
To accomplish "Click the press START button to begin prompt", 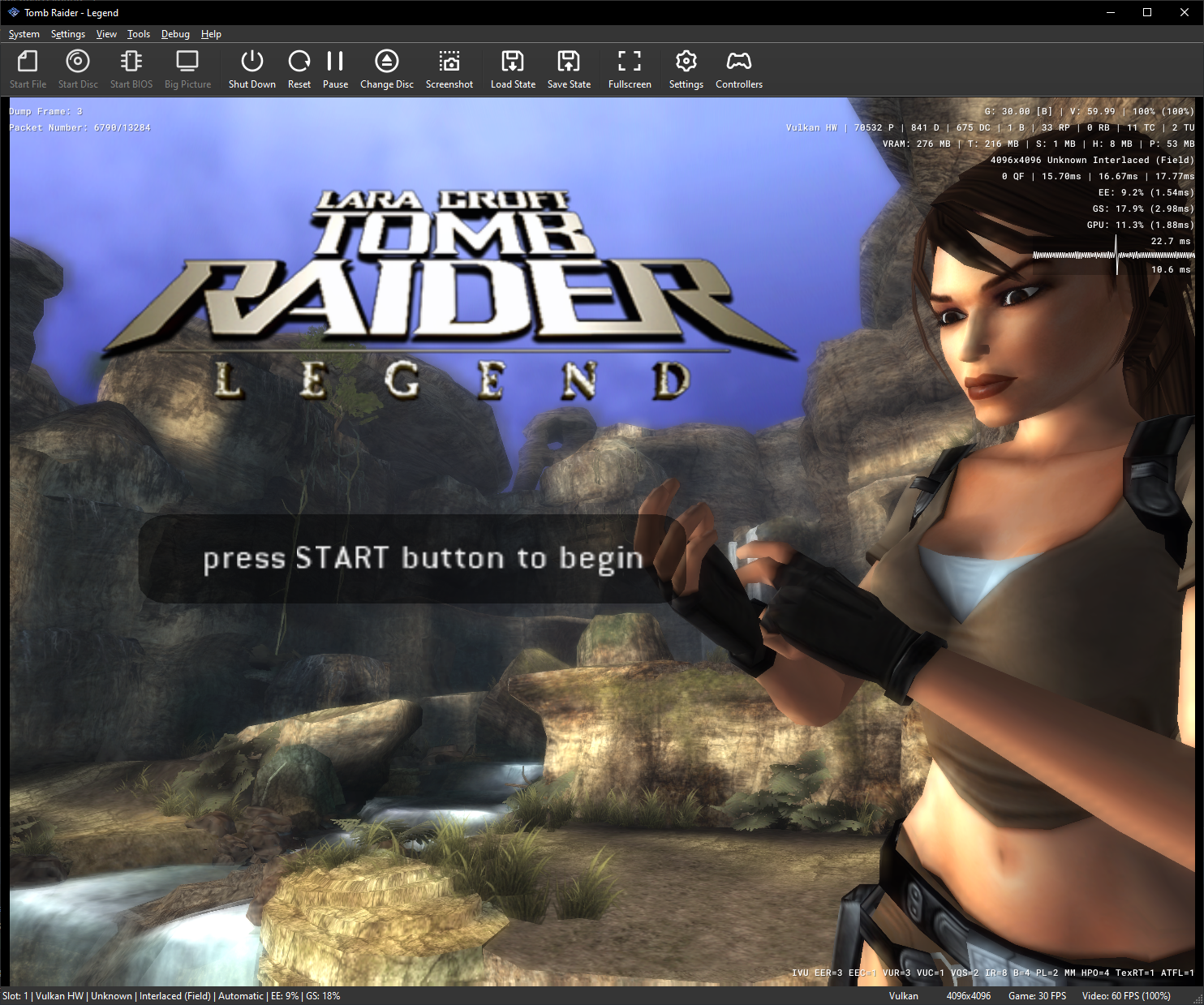I will point(423,559).
